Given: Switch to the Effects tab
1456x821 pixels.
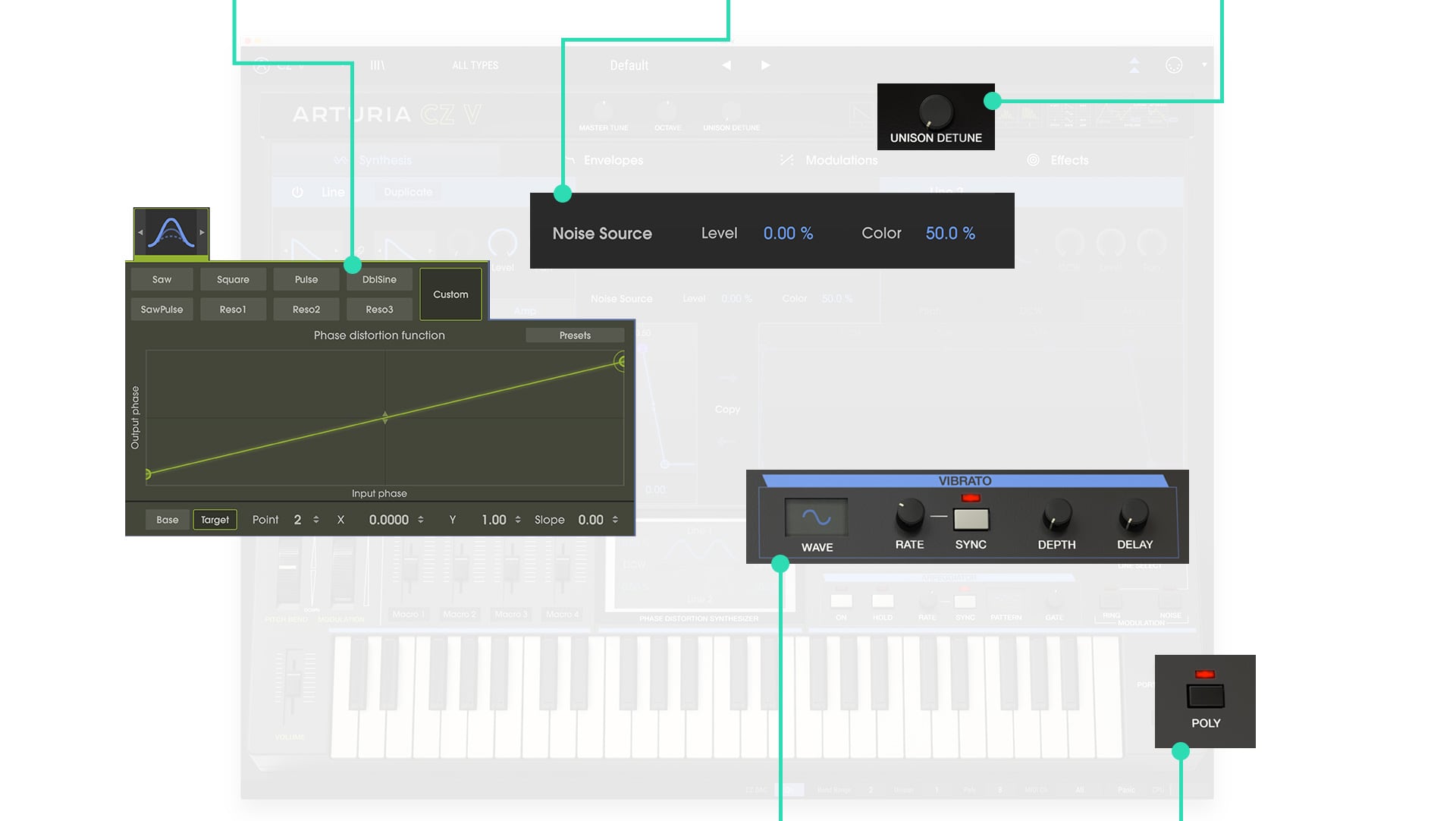Looking at the screenshot, I should coord(1069,160).
